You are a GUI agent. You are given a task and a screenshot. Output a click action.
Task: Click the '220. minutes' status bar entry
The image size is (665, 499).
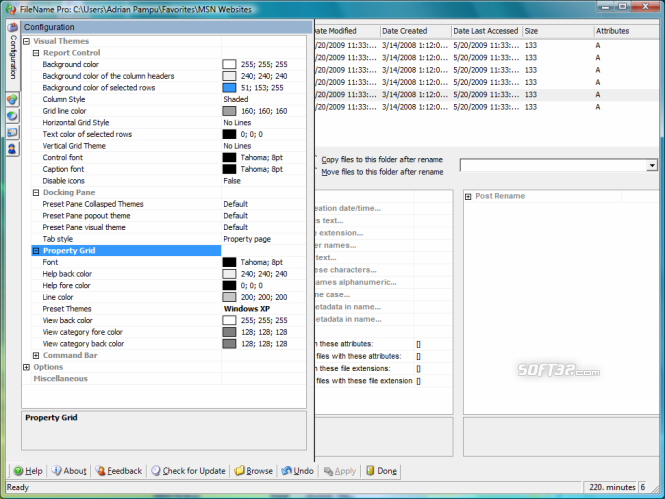coord(611,487)
